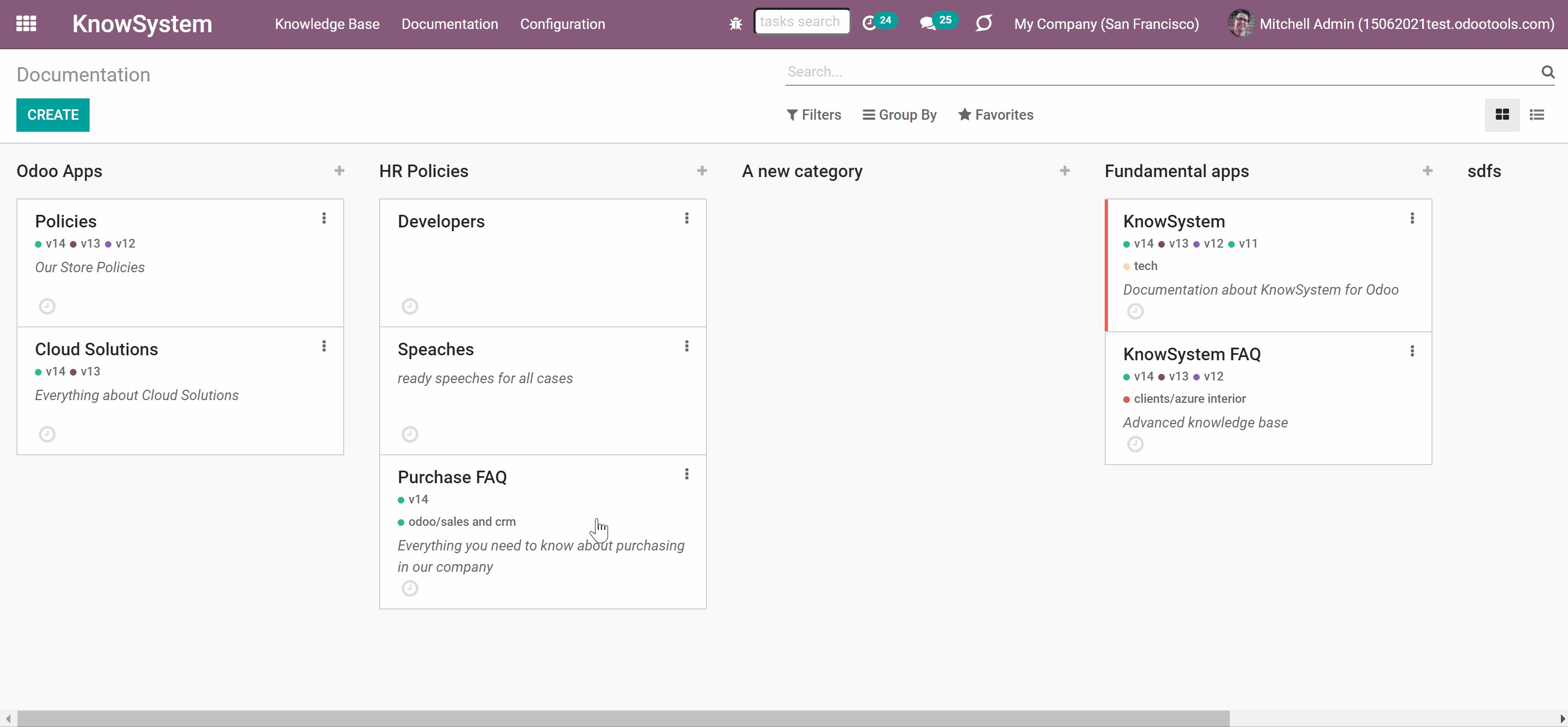Image resolution: width=1568 pixels, height=727 pixels.
Task: Click the scrollbar right arrow
Action: pyautogui.click(x=1562, y=718)
